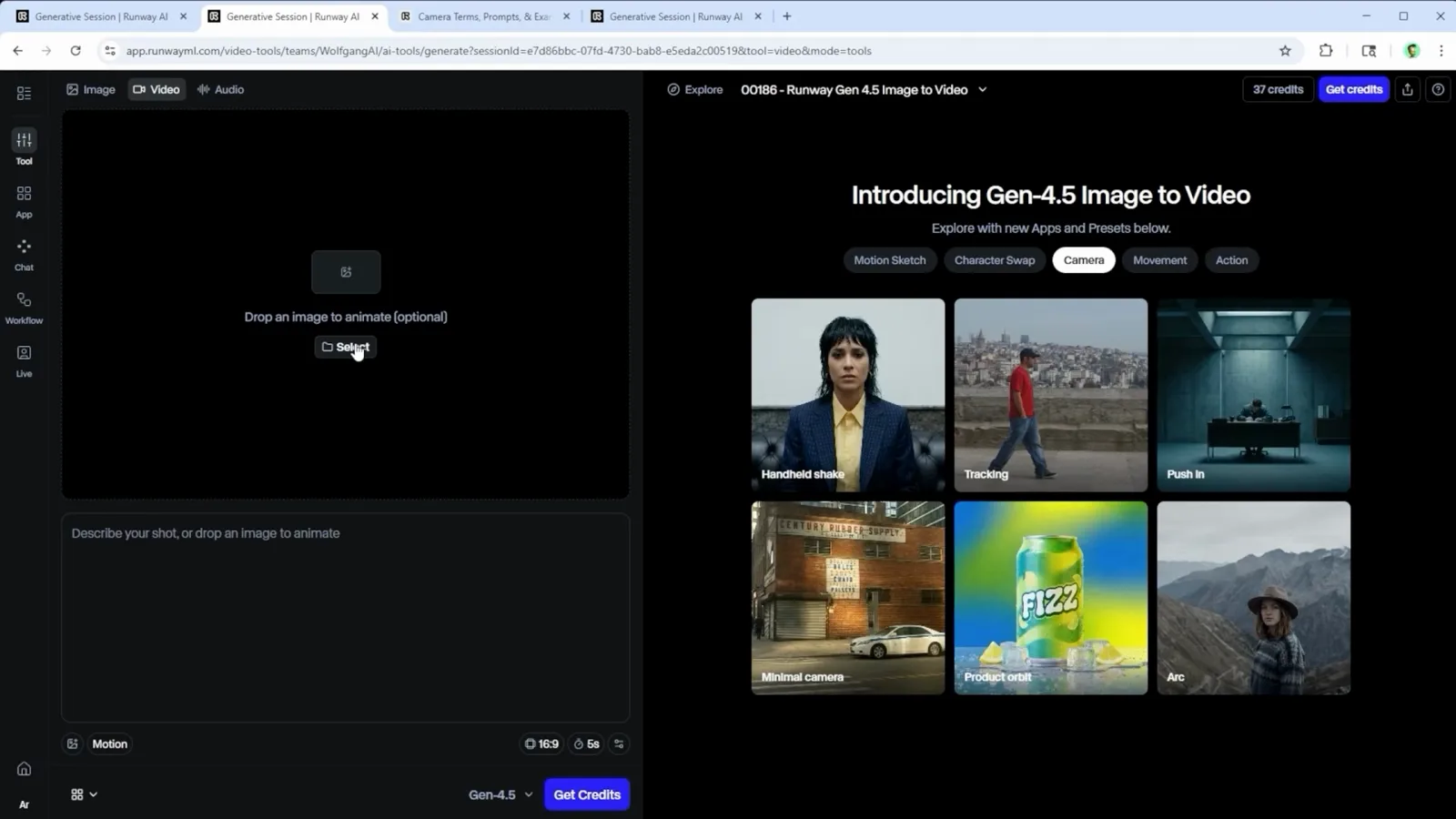
Task: Bookmark this page with the star icon
Action: (x=1285, y=51)
